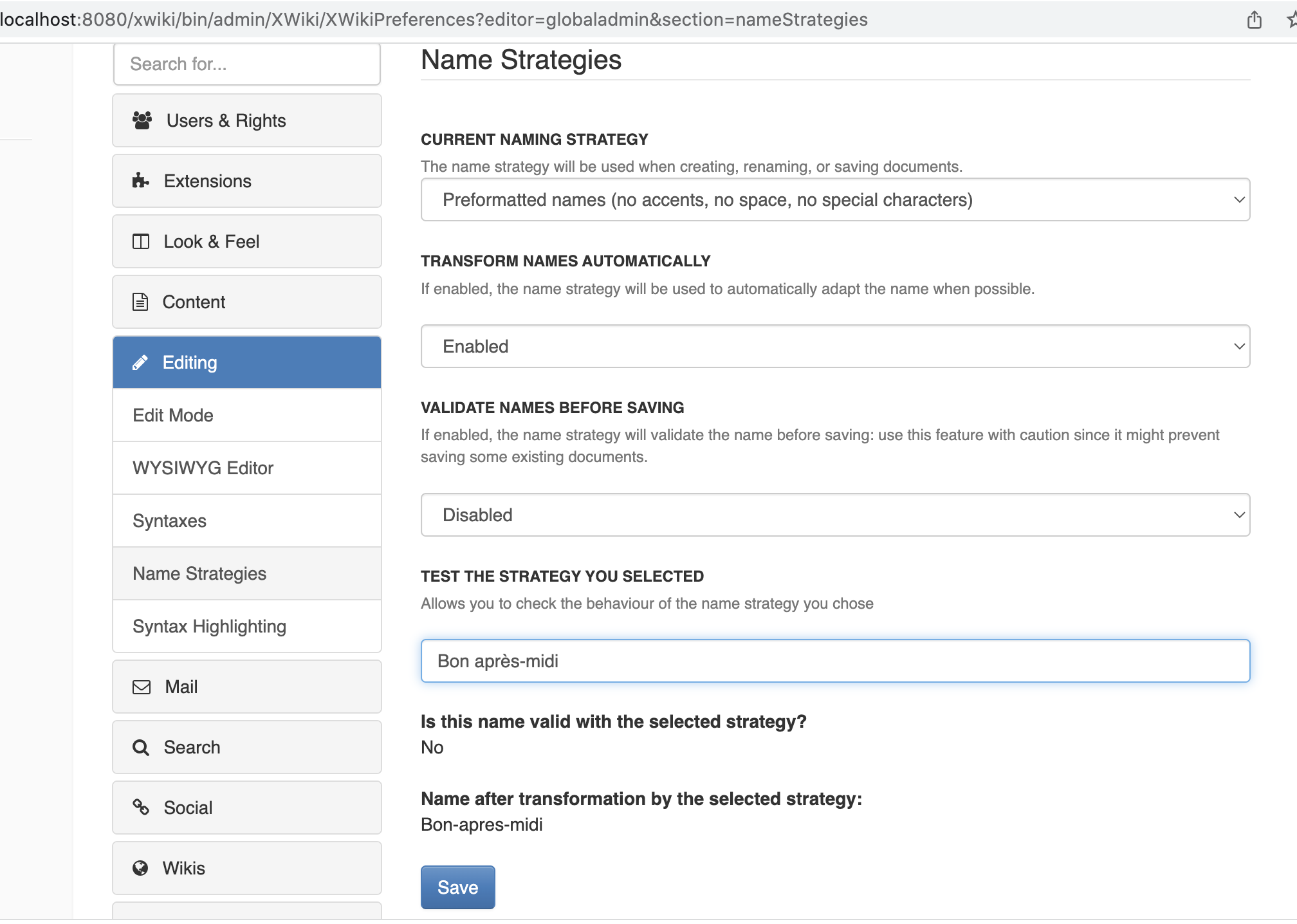Focus the strategy test name field
Screen dimensions: 1297x924
pos(834,661)
